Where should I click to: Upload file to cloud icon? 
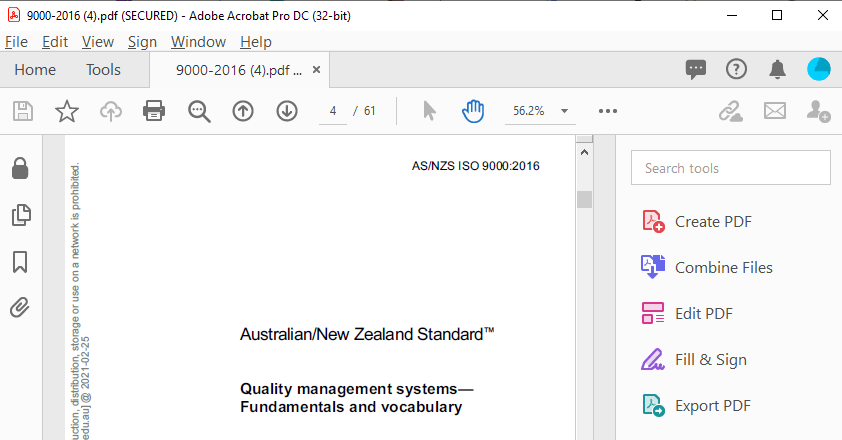[111, 111]
